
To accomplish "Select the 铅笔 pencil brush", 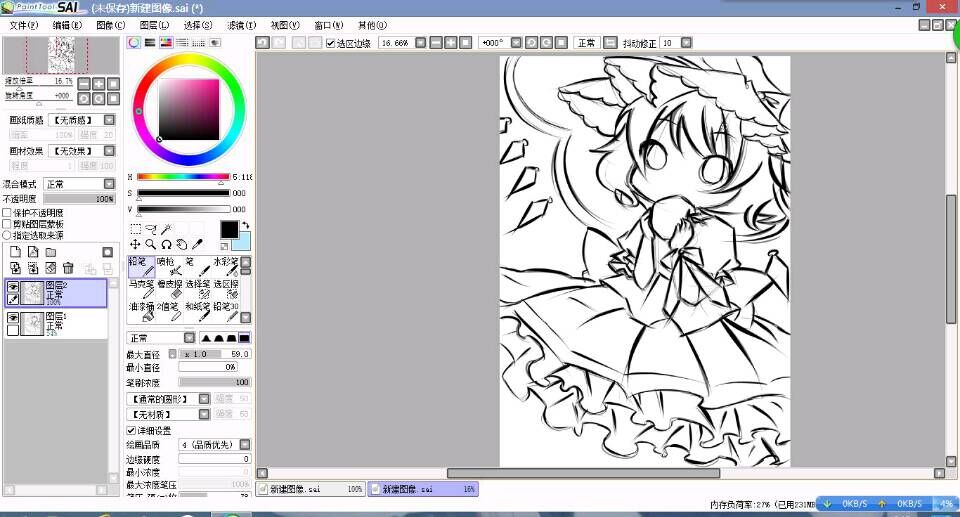I will pyautogui.click(x=141, y=266).
